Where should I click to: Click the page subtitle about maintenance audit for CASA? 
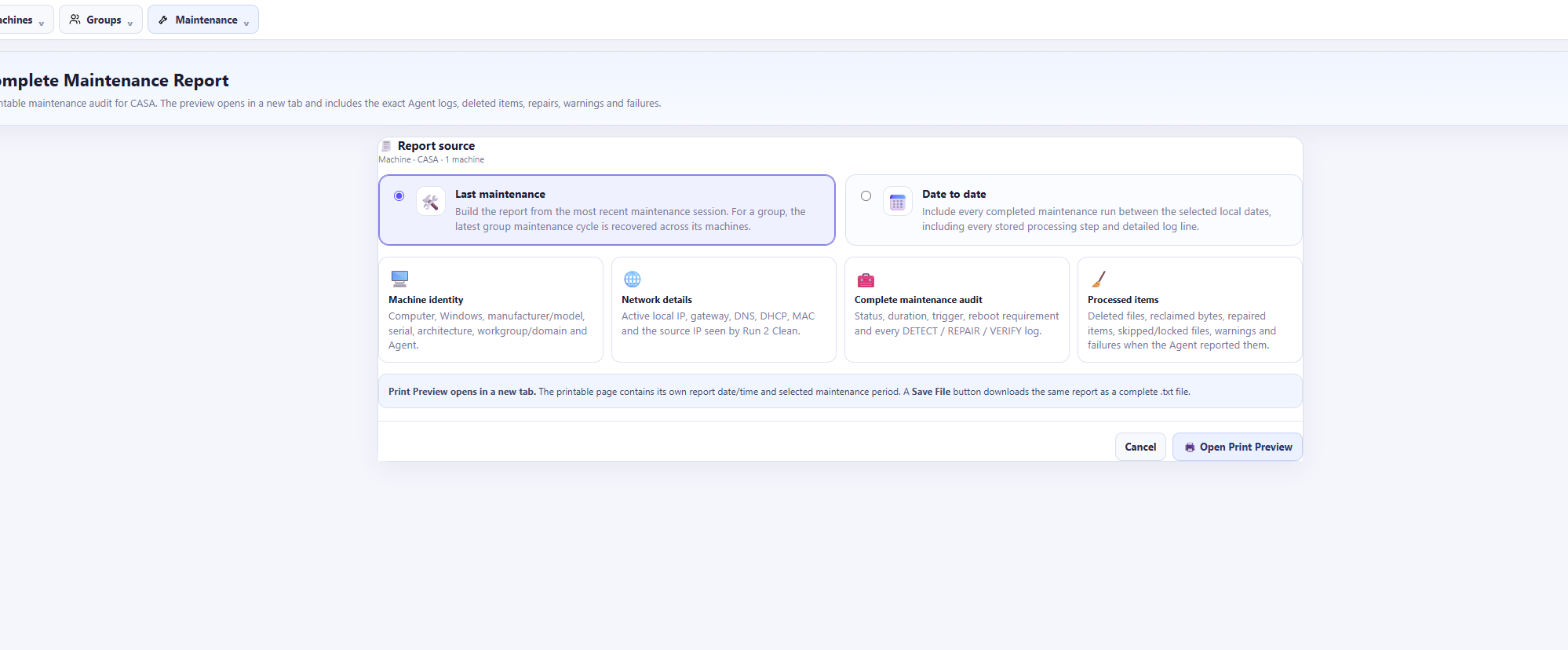point(330,104)
